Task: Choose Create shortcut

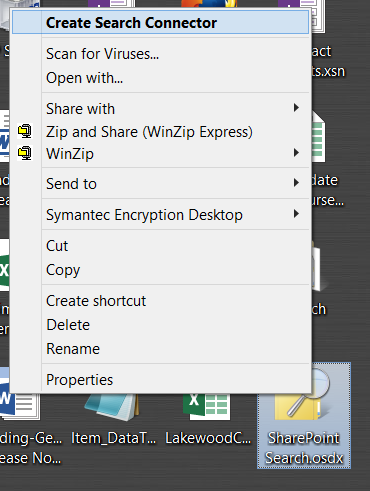Action: 160,301
